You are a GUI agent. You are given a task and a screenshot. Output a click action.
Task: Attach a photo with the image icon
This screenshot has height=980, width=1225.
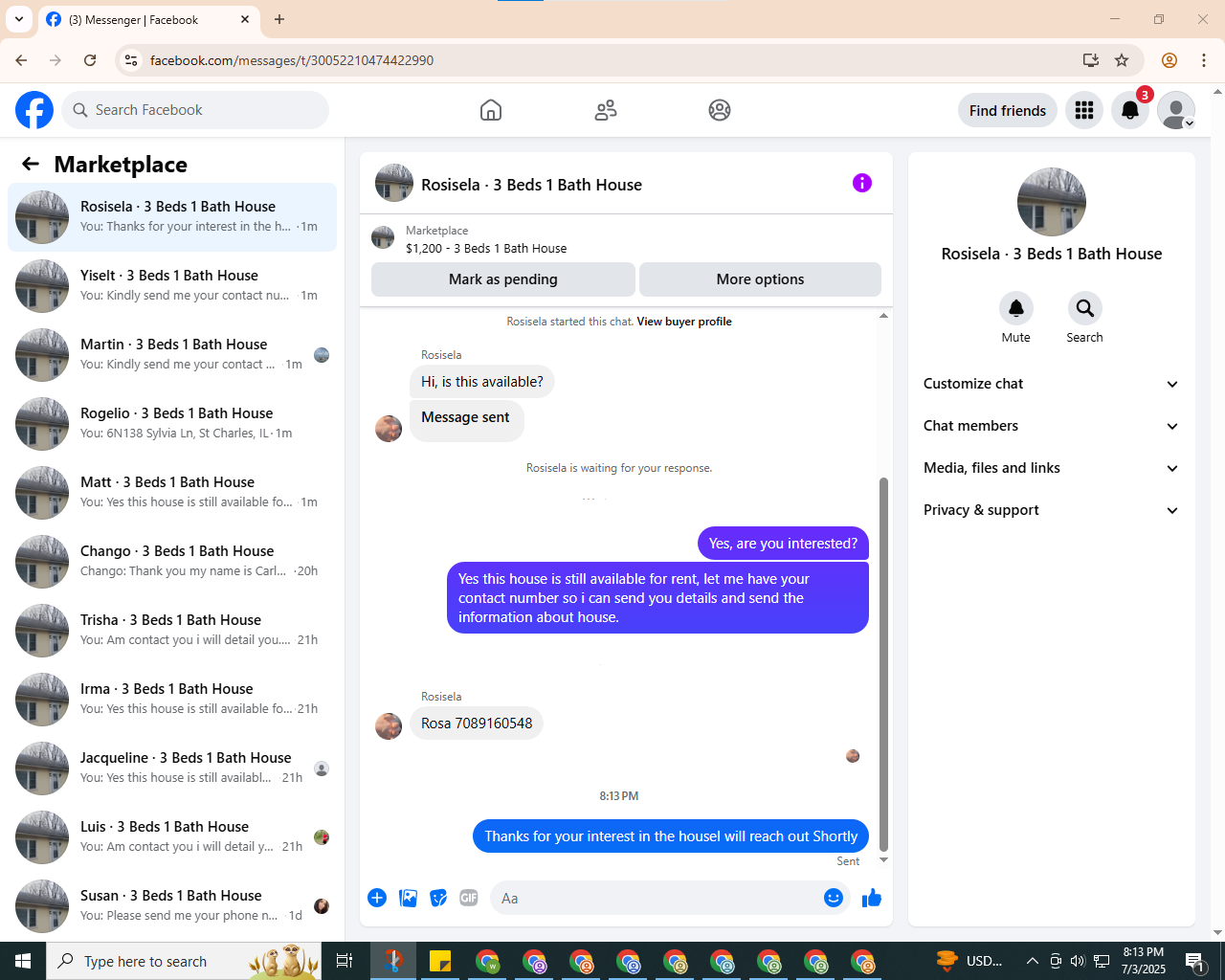408,898
